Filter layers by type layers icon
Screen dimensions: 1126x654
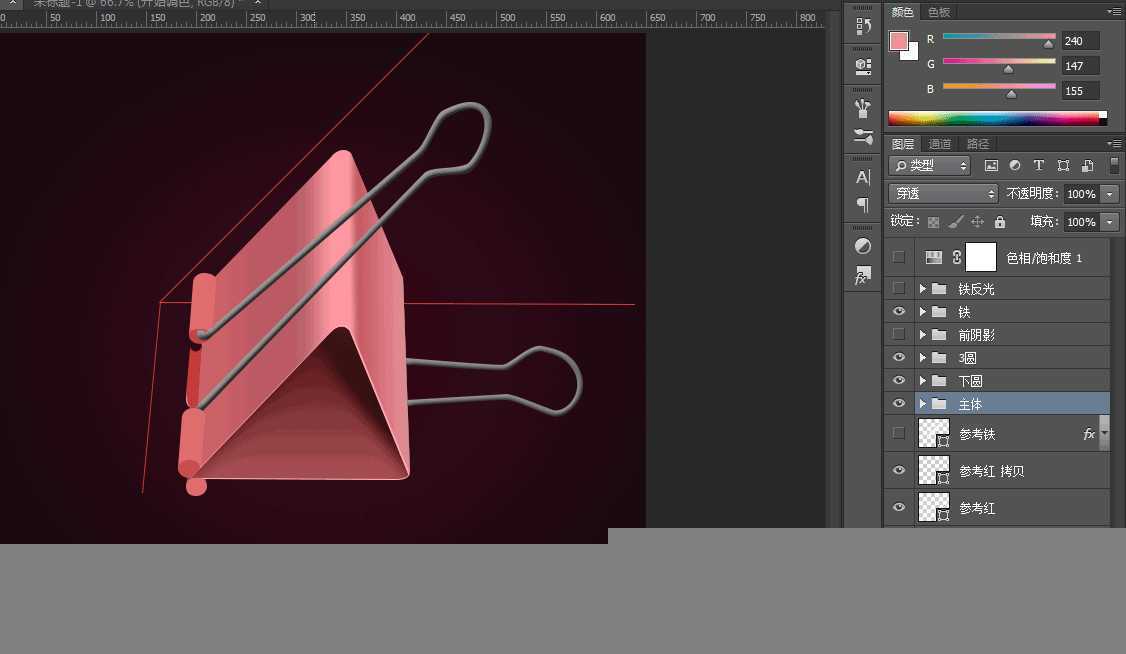[x=1039, y=166]
